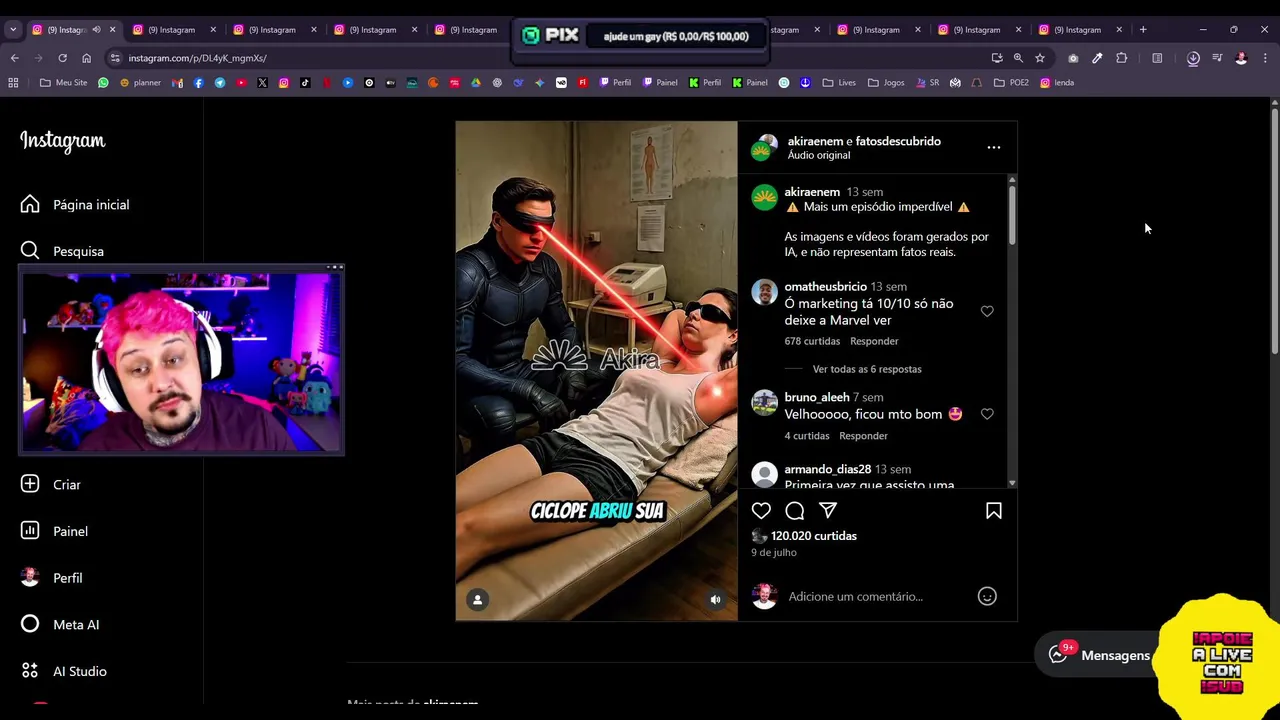This screenshot has height=720, width=1280.
Task: Click the page vertical scrollbar
Action: click(x=1274, y=230)
